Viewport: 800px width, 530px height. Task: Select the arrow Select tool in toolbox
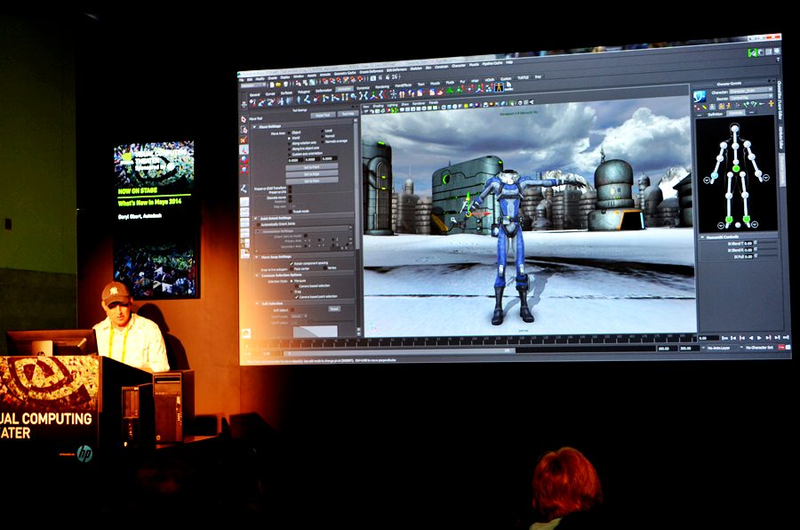243,119
